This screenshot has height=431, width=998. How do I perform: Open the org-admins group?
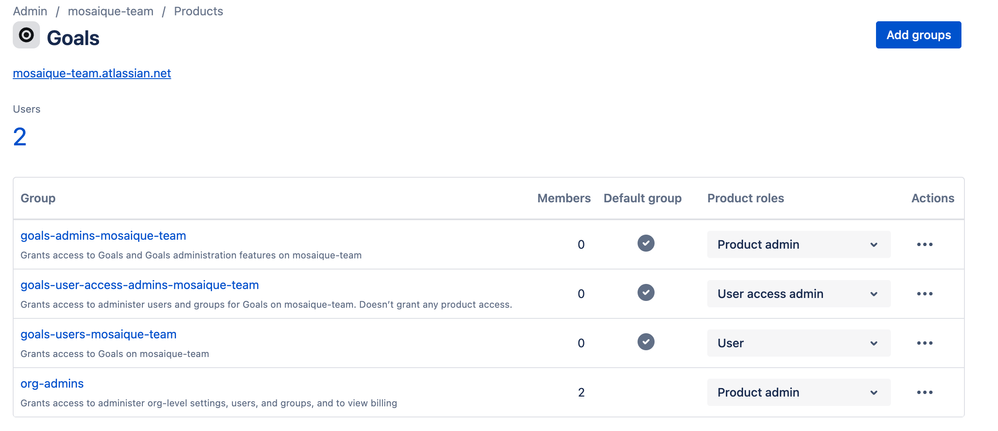(x=52, y=383)
